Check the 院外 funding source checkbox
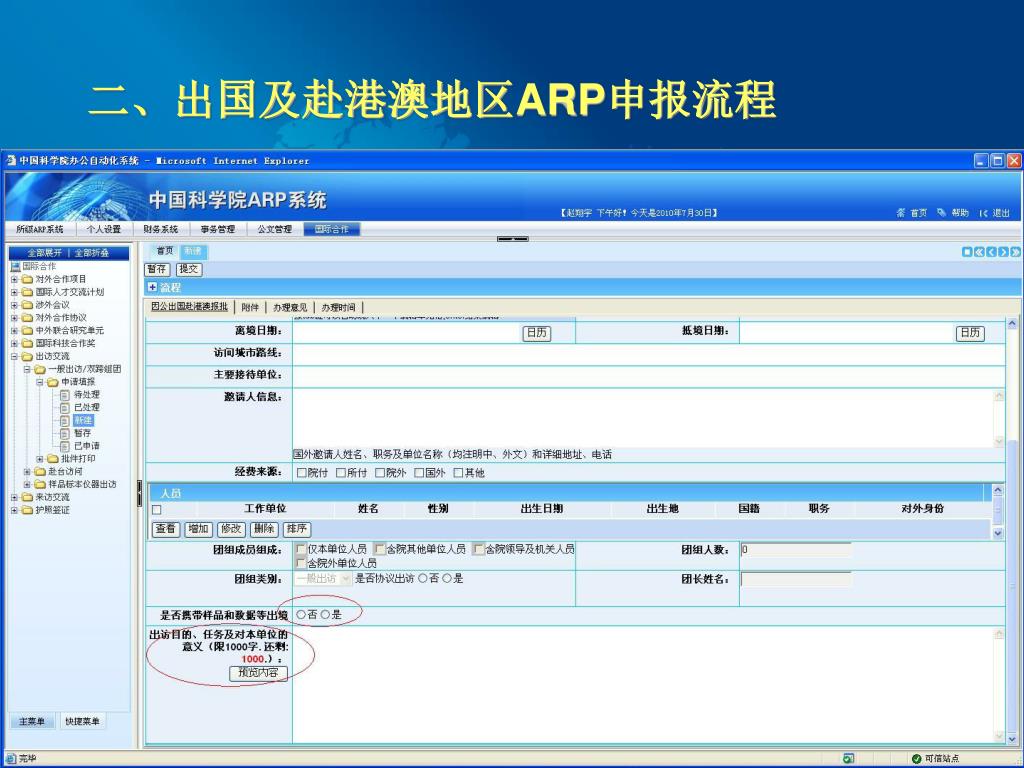The image size is (1024, 768). click(380, 473)
